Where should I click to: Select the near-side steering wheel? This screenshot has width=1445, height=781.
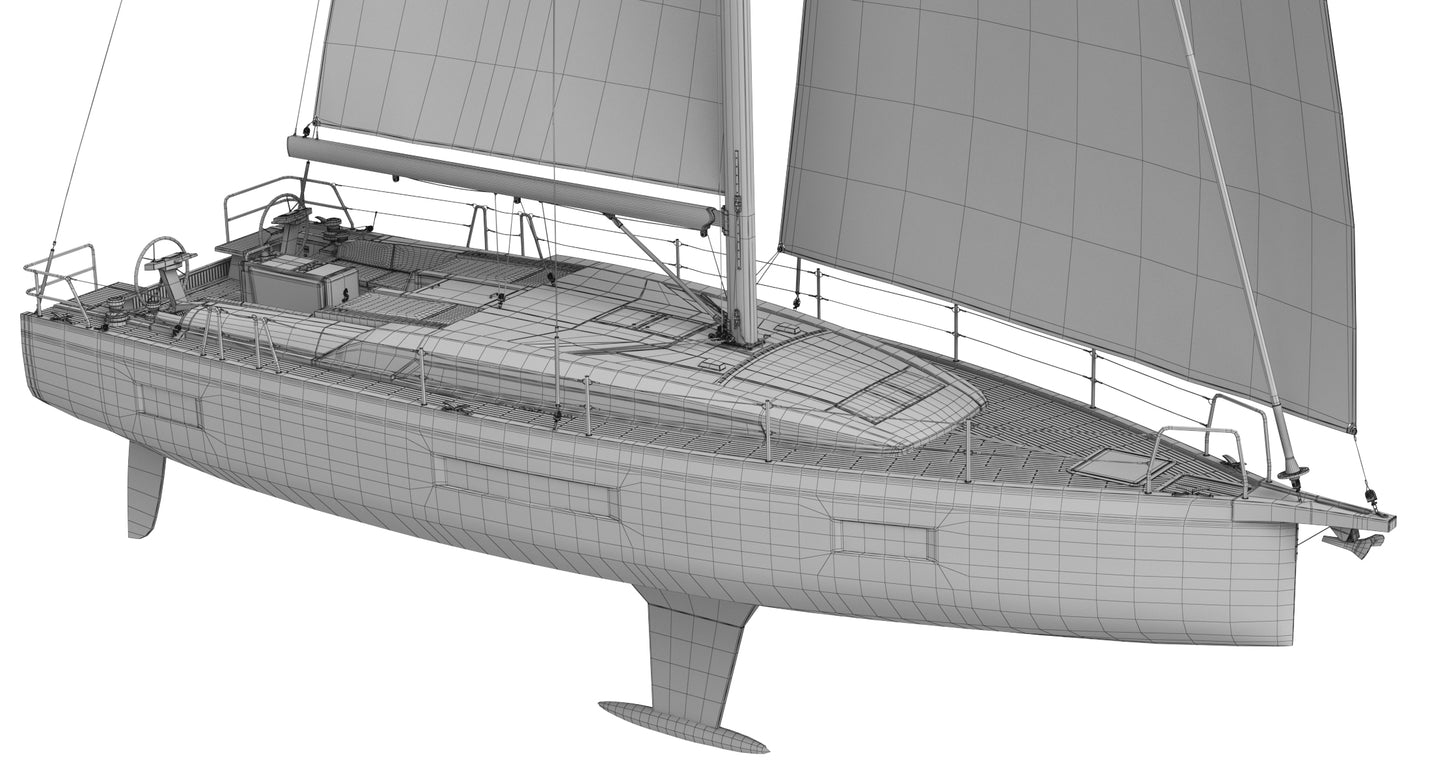161,260
